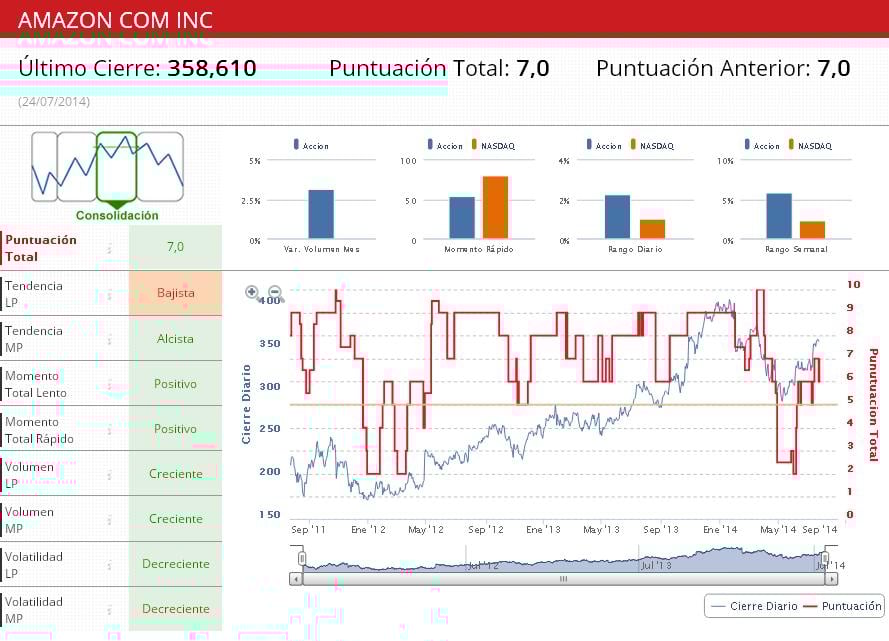Screen dimensions: 889x641
Task: Click the navigator scrollbar right arrow
Action: tap(831, 579)
